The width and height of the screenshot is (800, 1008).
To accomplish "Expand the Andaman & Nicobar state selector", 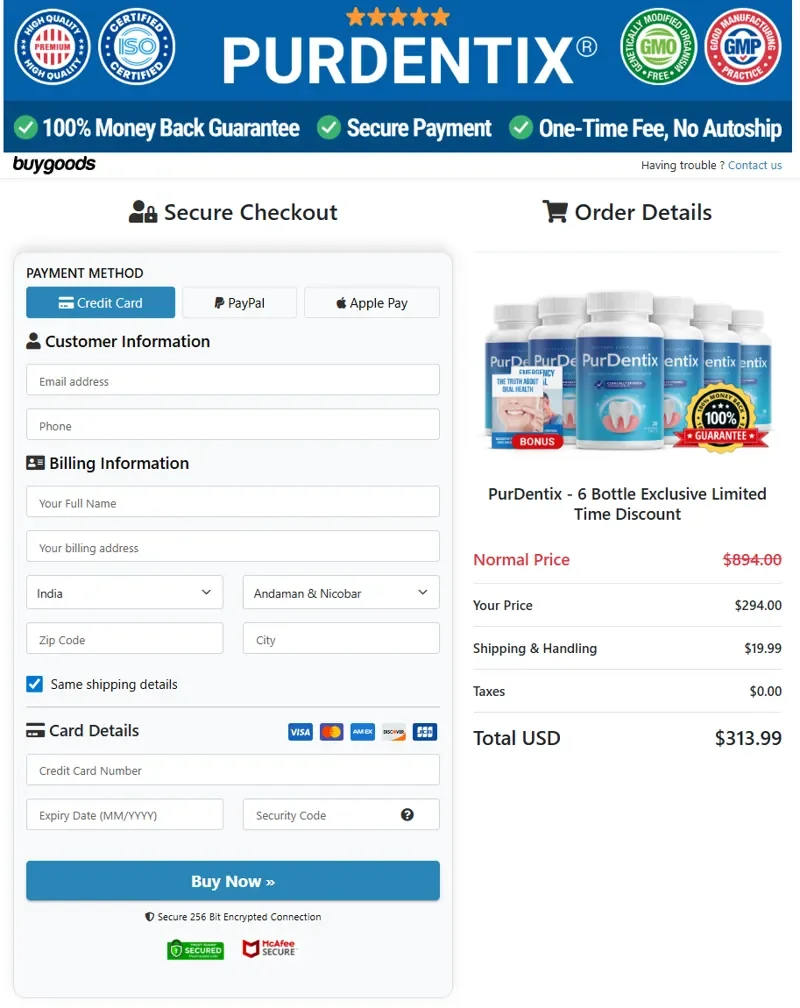I will pos(340,592).
